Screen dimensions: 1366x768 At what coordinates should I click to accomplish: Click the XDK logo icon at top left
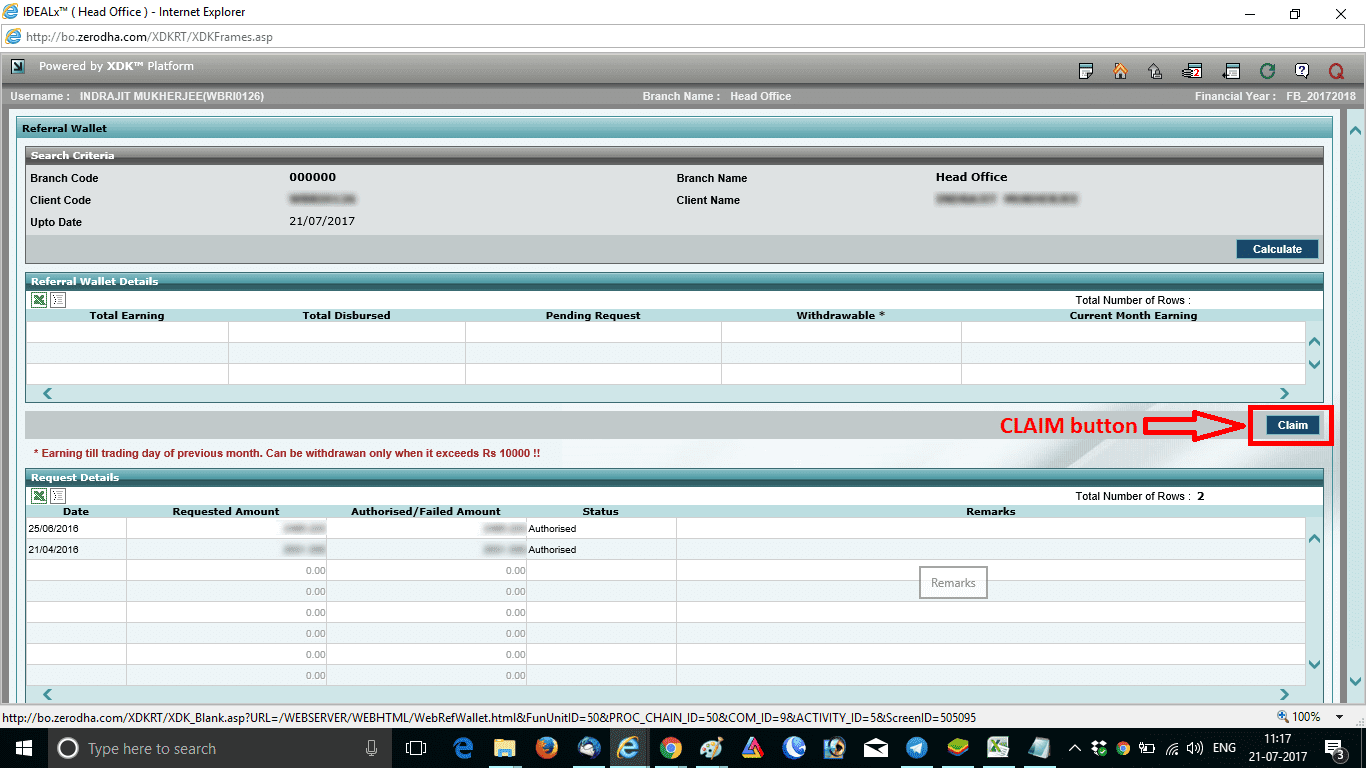pyautogui.click(x=18, y=67)
